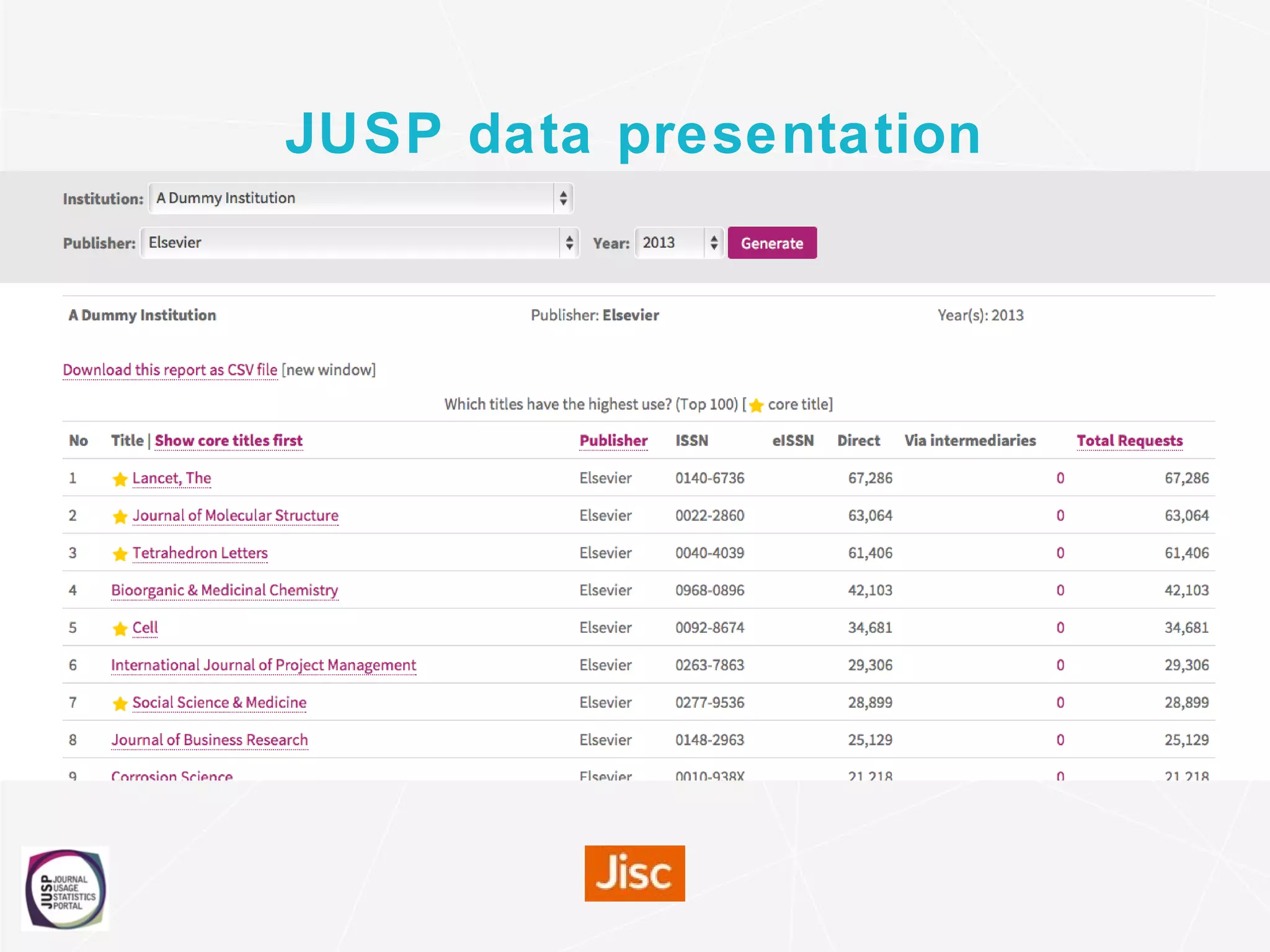Open International Journal of Project Management link

pos(264,665)
